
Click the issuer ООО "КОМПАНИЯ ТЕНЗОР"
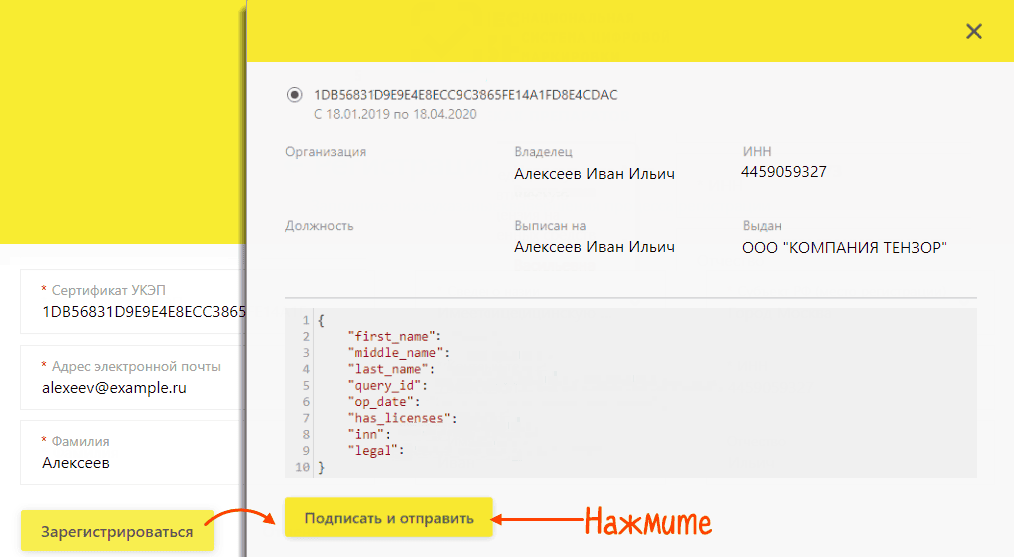tap(844, 247)
